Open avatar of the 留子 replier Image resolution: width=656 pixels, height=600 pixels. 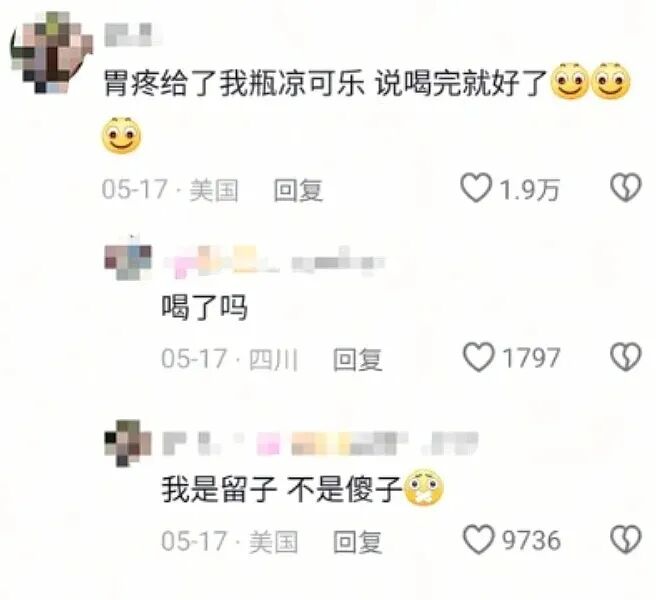128,443
